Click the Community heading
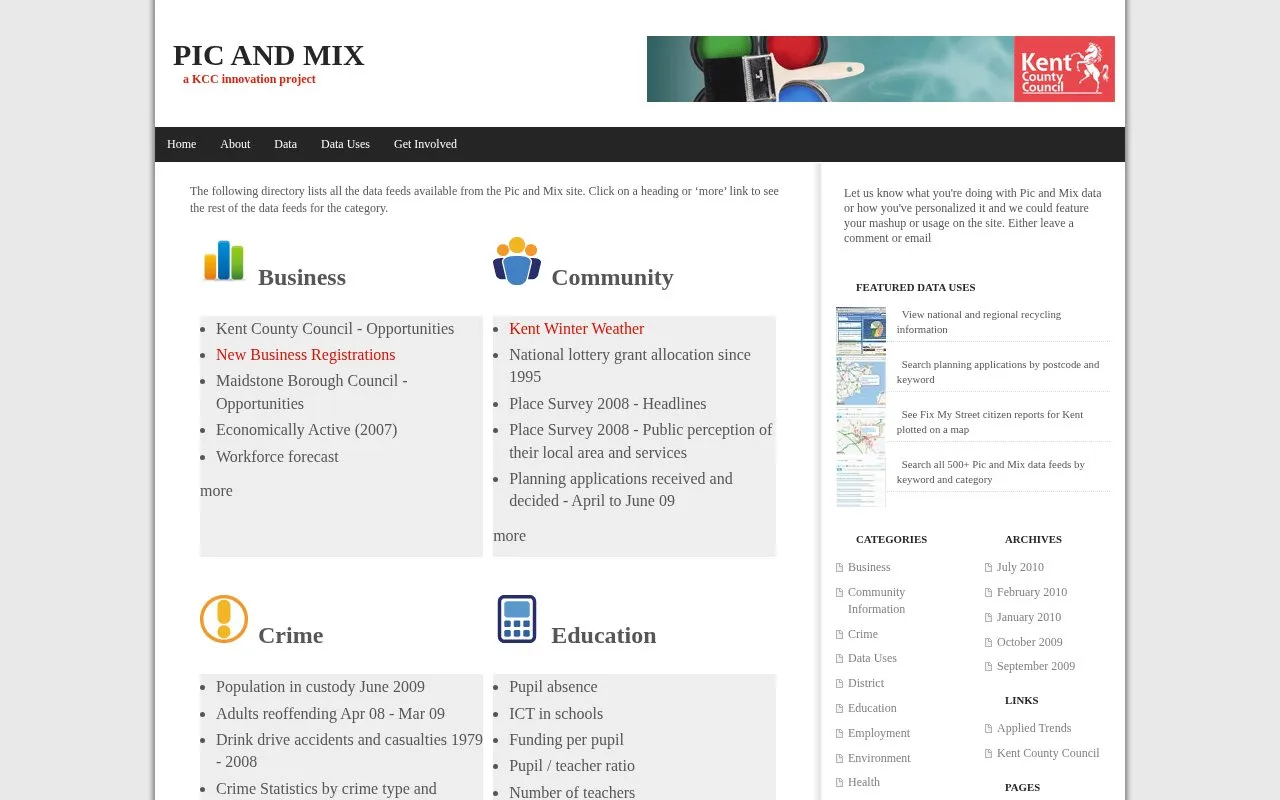Screen dimensions: 1280x800 pos(612,277)
